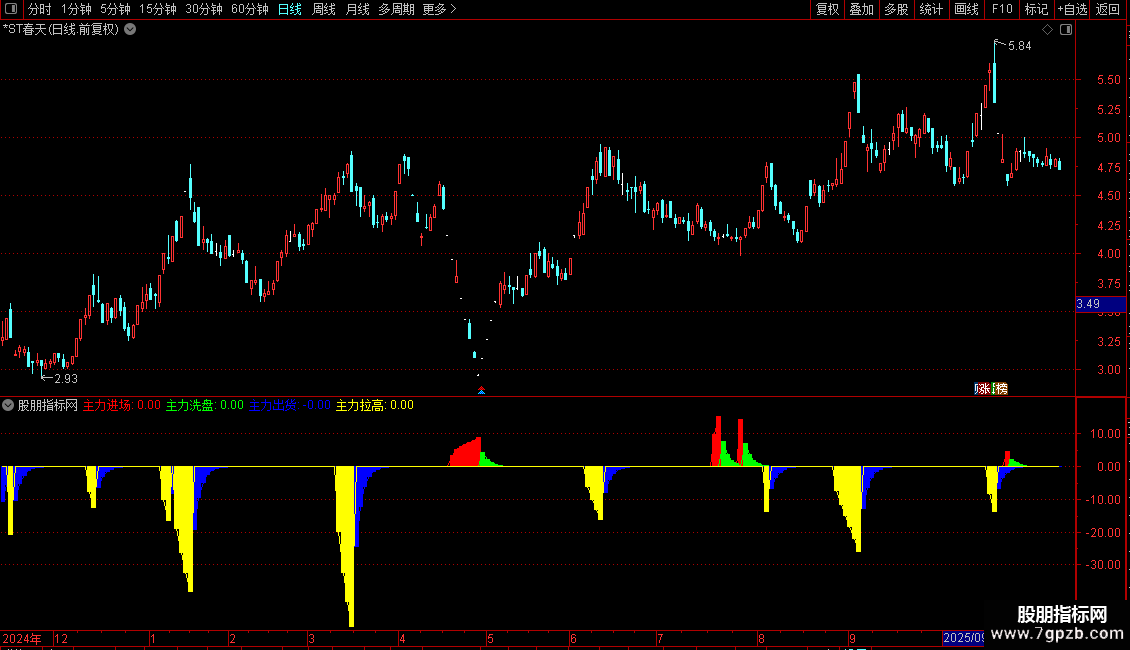Select the 5分钟 period

tap(115, 9)
